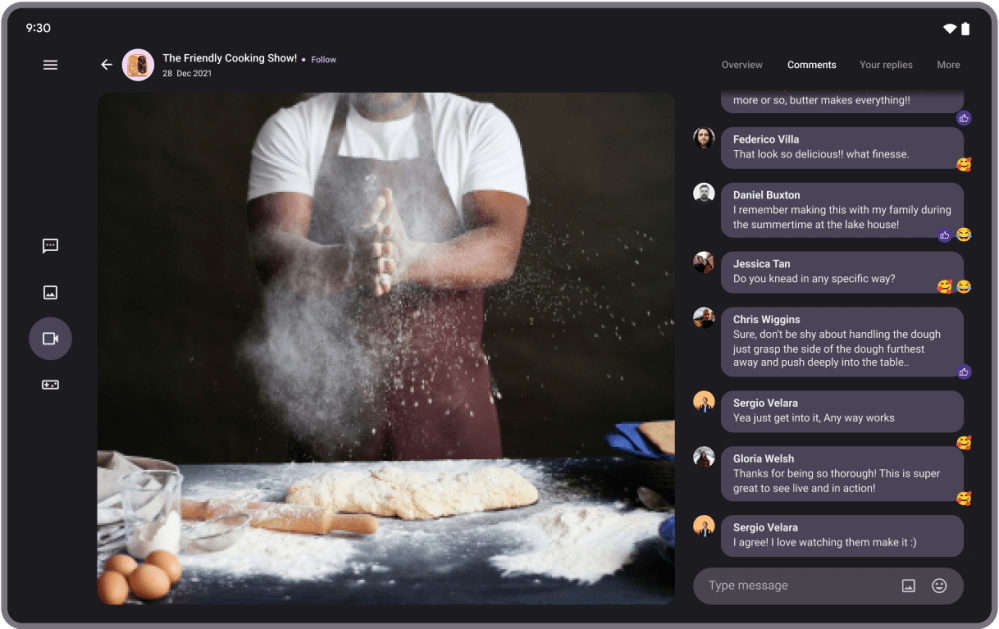Open Jessica Tan's profile avatar
The height and width of the screenshot is (629, 999).
pos(704,262)
